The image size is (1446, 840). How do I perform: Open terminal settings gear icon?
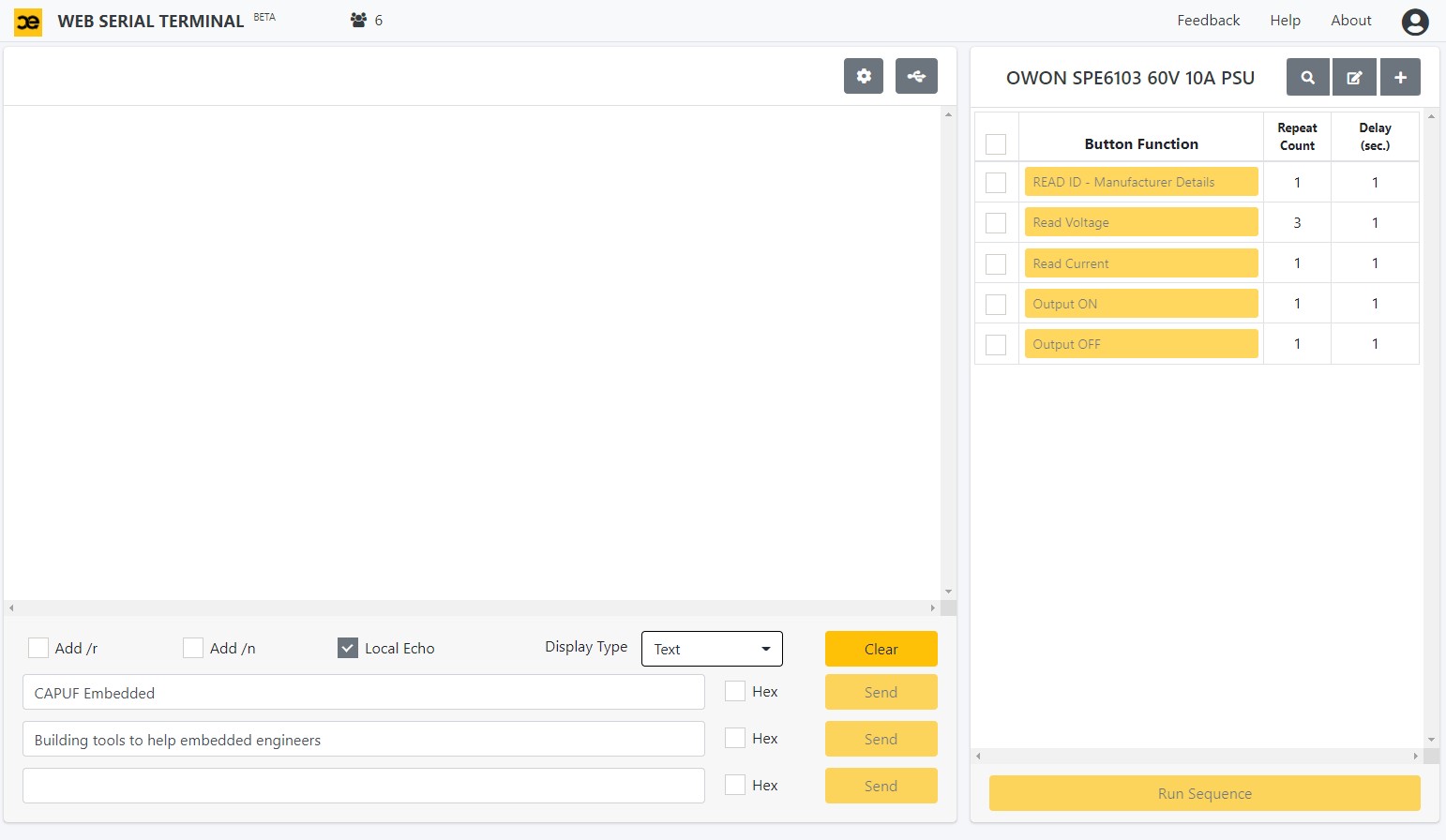point(864,76)
